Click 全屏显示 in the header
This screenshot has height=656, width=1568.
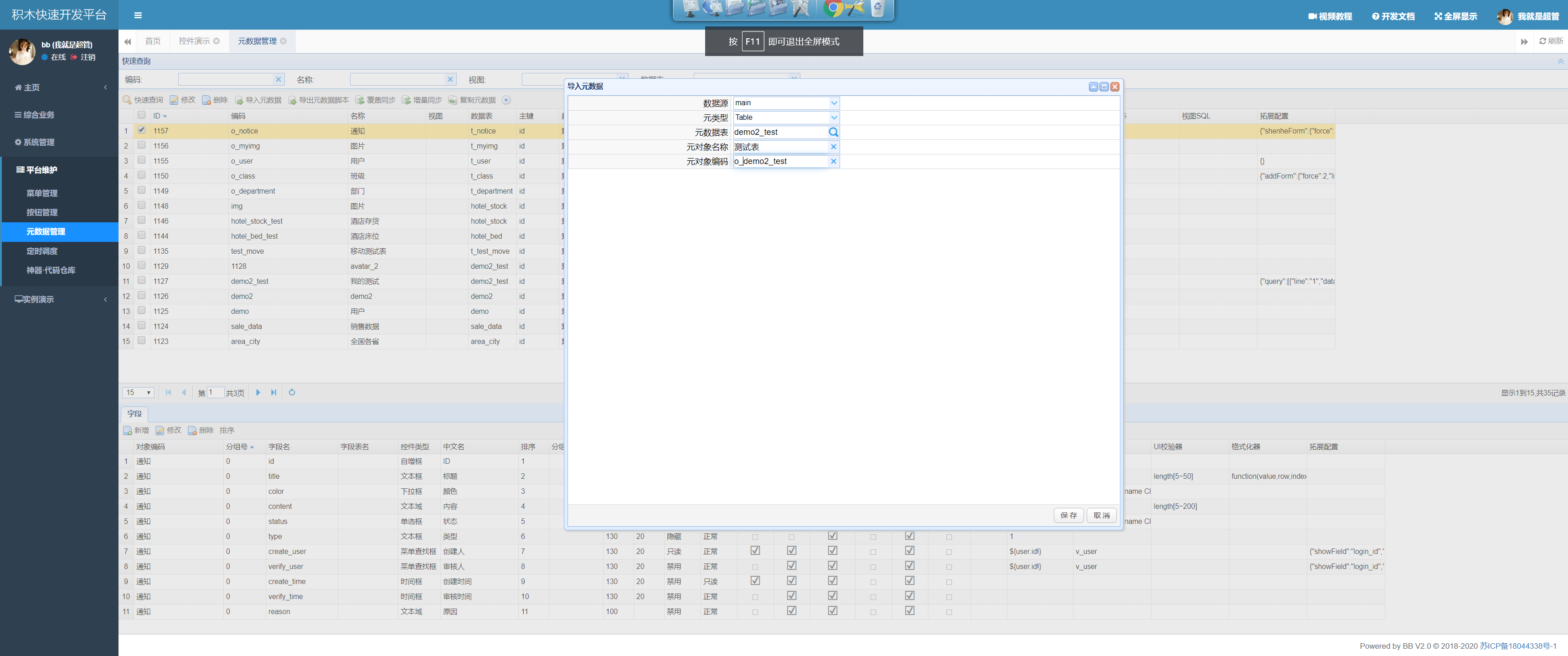1455,16
